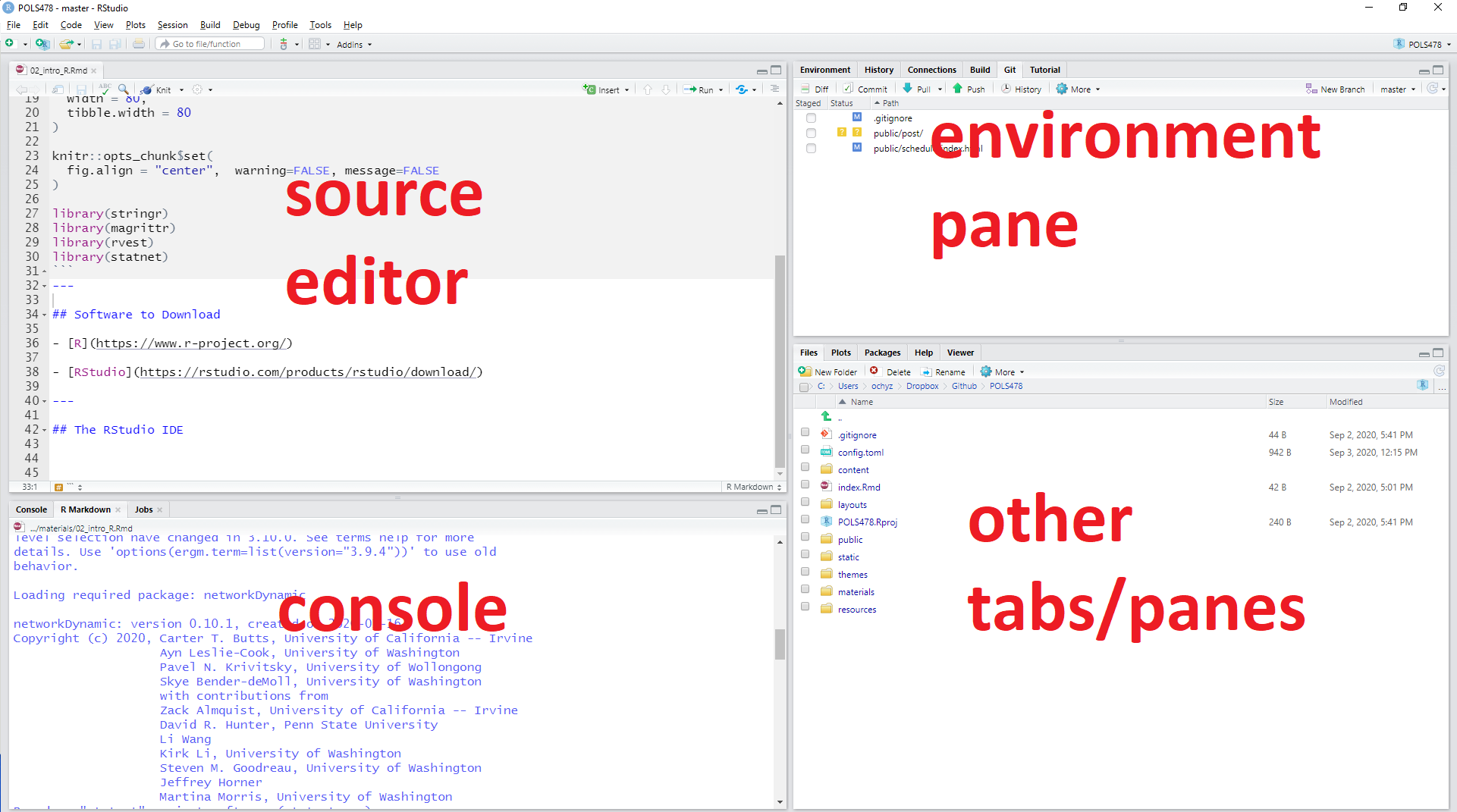Viewport: 1457px width, 812px height.
Task: Go to the next chunk with the down arrow
Action: (x=666, y=89)
